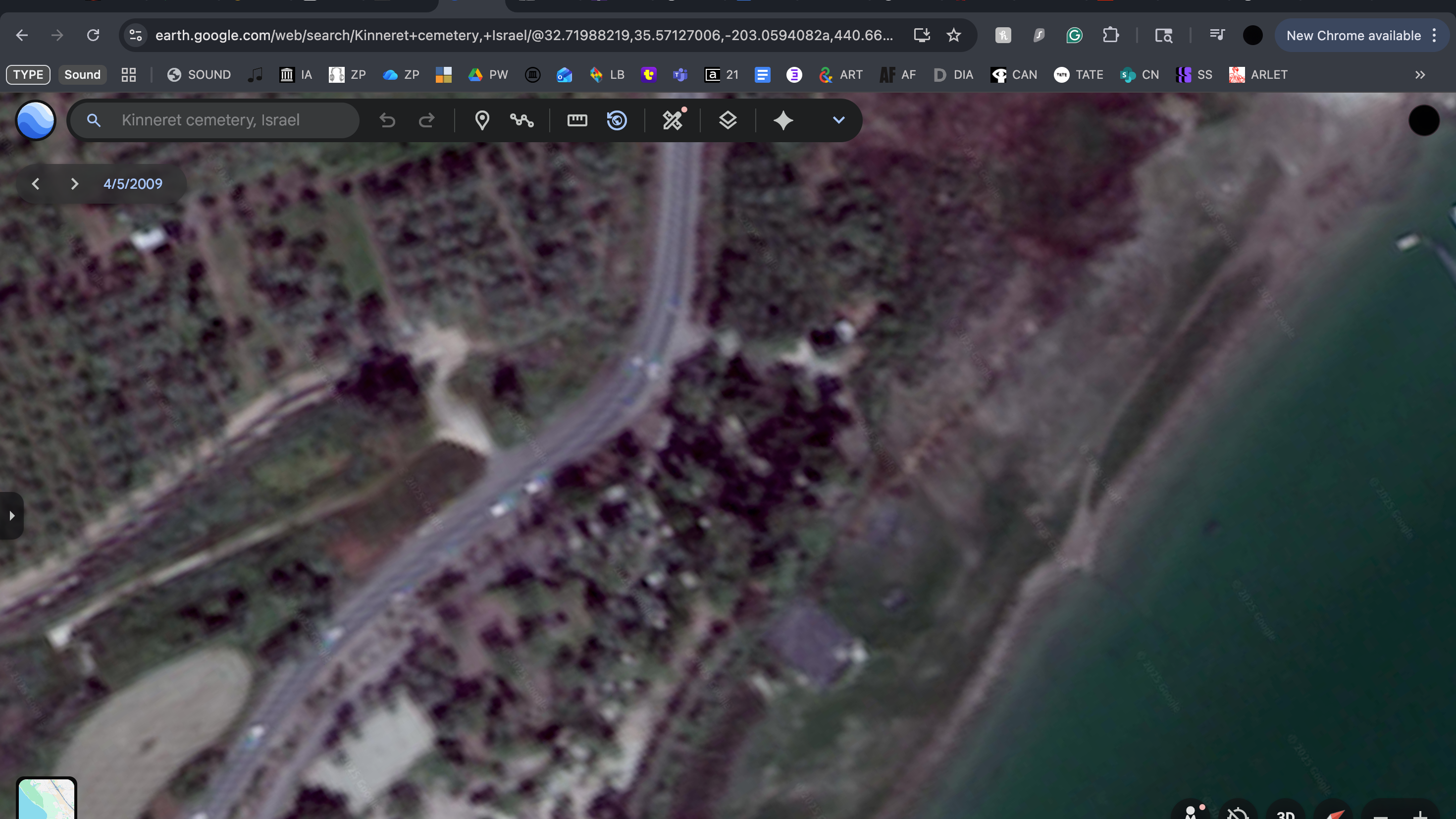Toggle the 3D view button
Image resolution: width=1456 pixels, height=819 pixels.
coord(1285,814)
